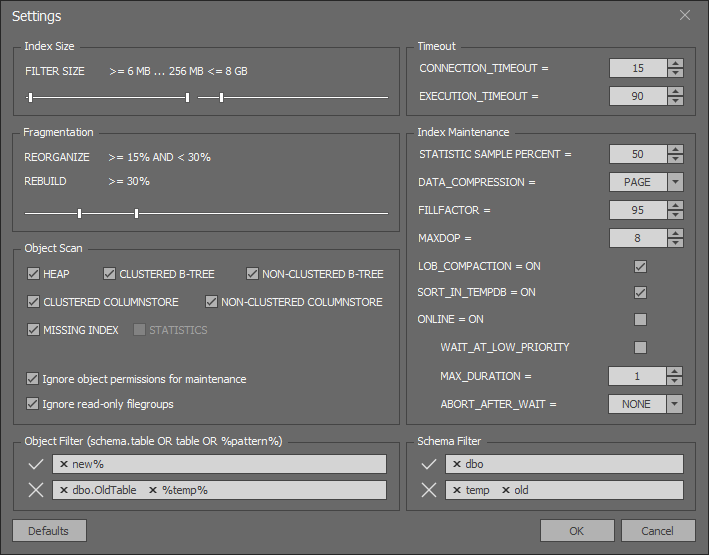
Task: Click the CONNECTION_TIMEOUT value field
Action: (x=638, y=68)
